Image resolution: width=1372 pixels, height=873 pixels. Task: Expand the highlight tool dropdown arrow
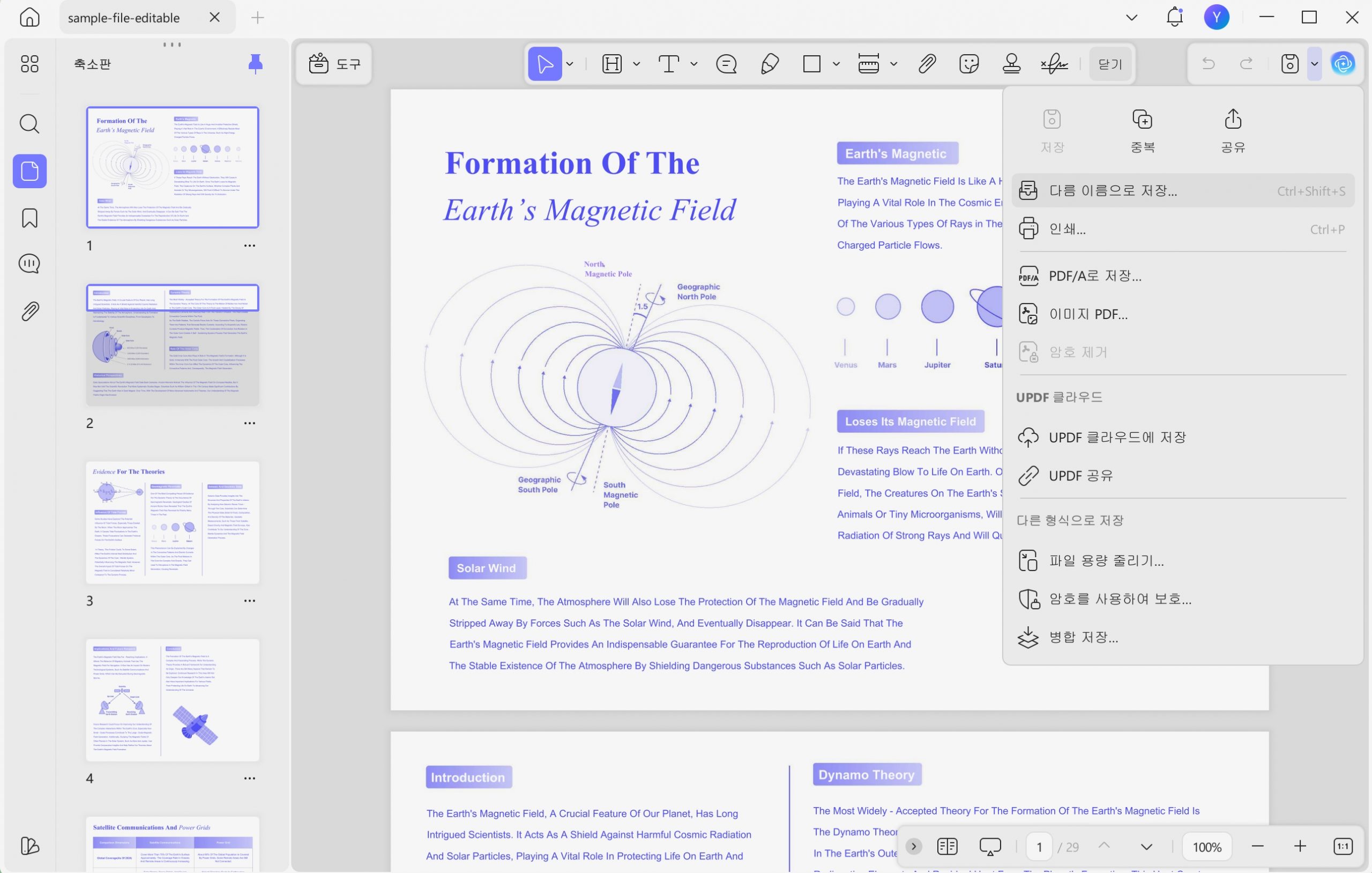(x=637, y=63)
